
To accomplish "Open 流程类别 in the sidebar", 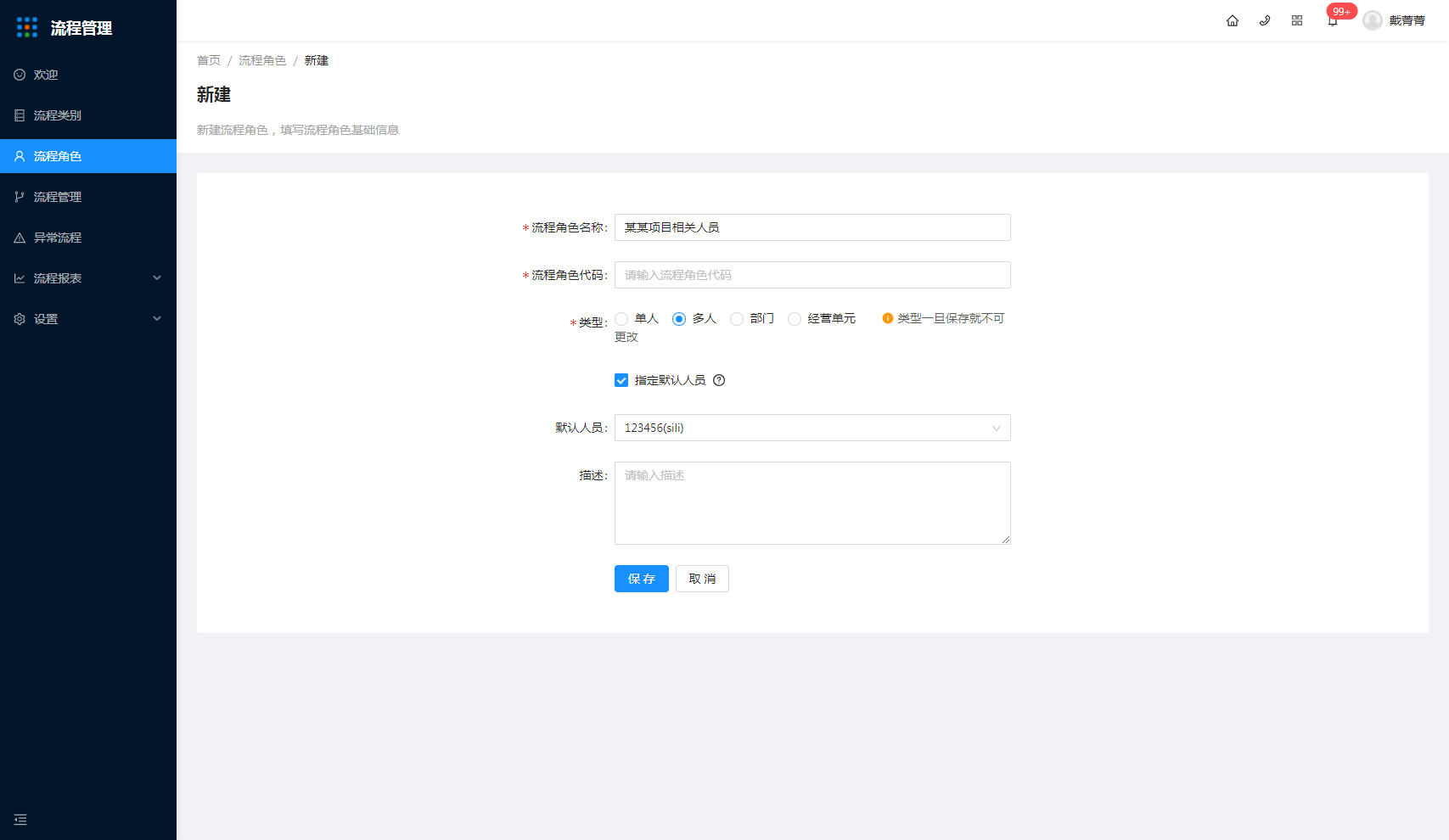I will [88, 115].
